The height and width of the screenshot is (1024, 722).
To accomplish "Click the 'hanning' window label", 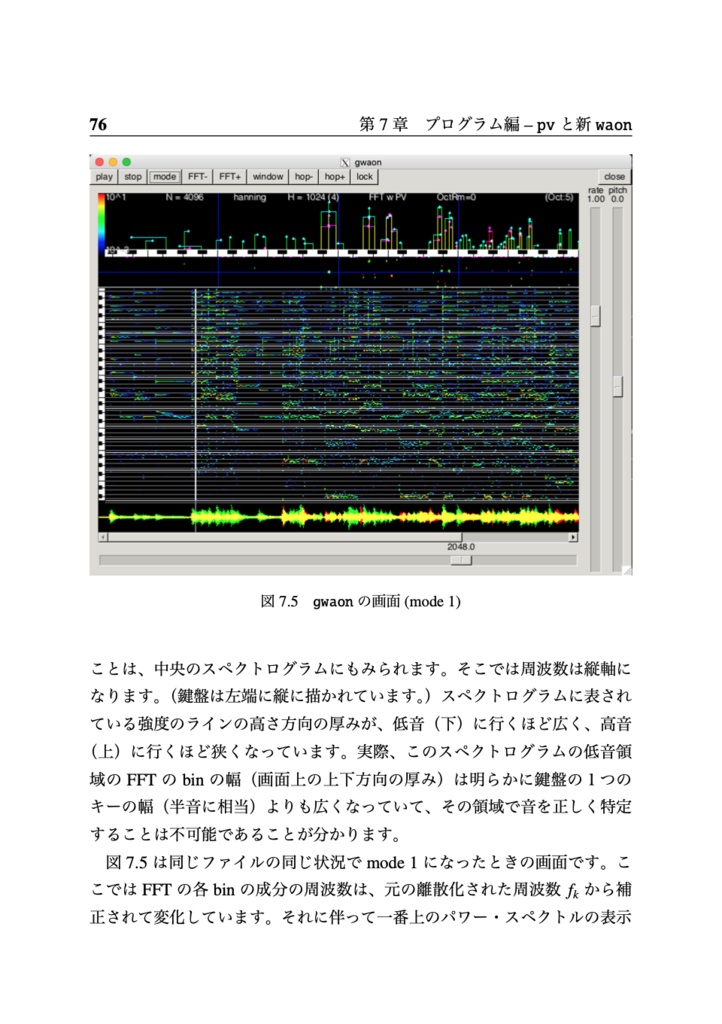I will click(x=250, y=197).
